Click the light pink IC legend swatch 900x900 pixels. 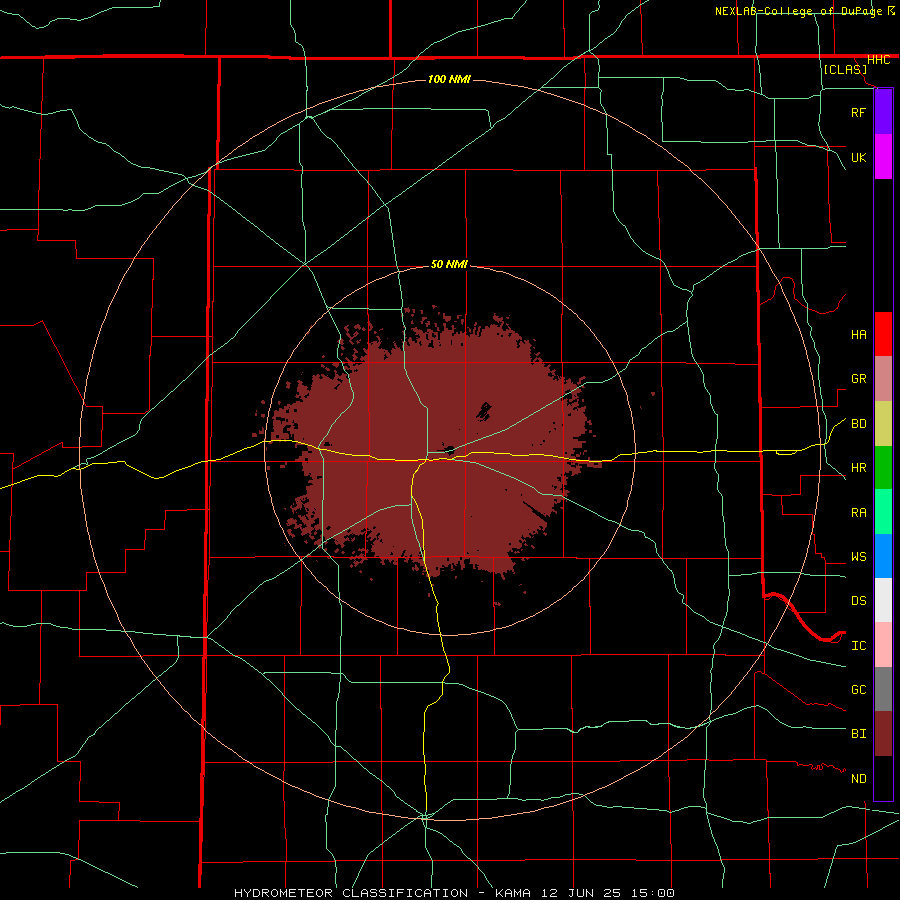pos(883,645)
